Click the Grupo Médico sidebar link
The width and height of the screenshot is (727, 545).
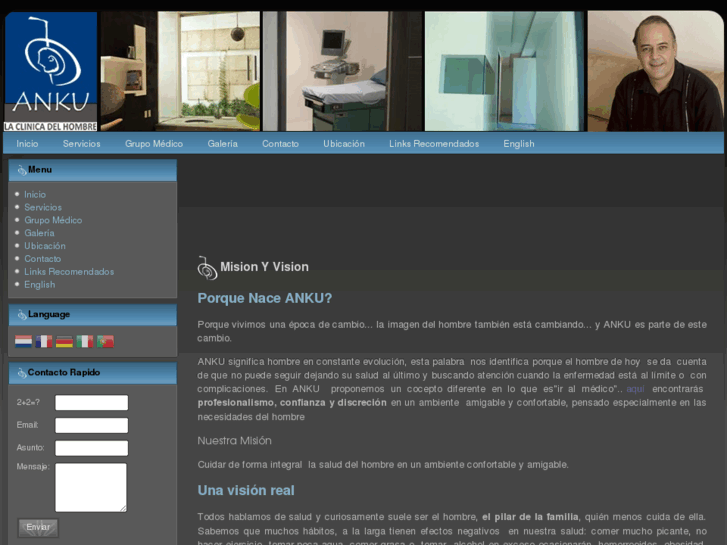pyautogui.click(x=53, y=220)
